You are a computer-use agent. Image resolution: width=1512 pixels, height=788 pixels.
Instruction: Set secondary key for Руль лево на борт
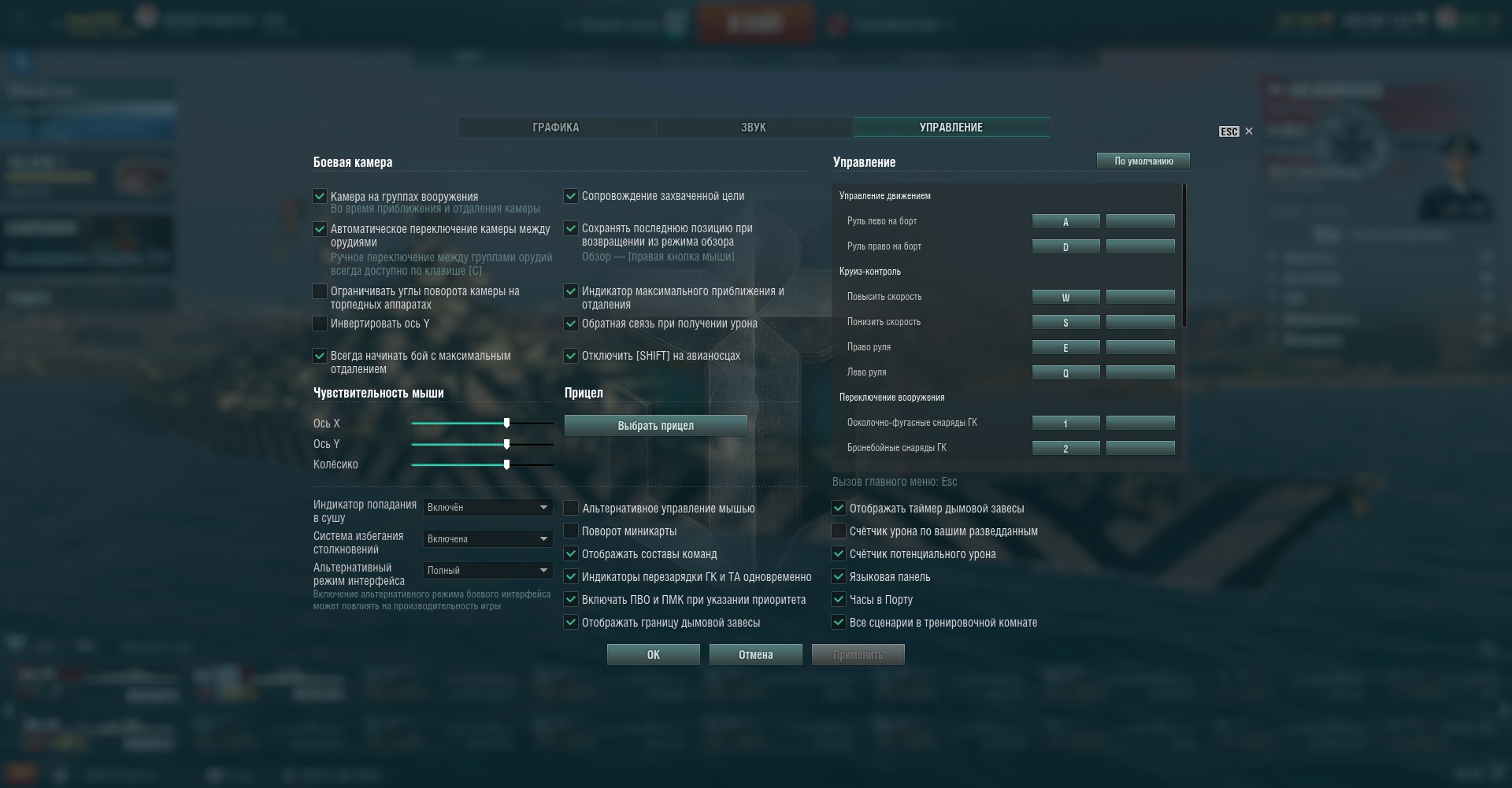click(x=1140, y=222)
